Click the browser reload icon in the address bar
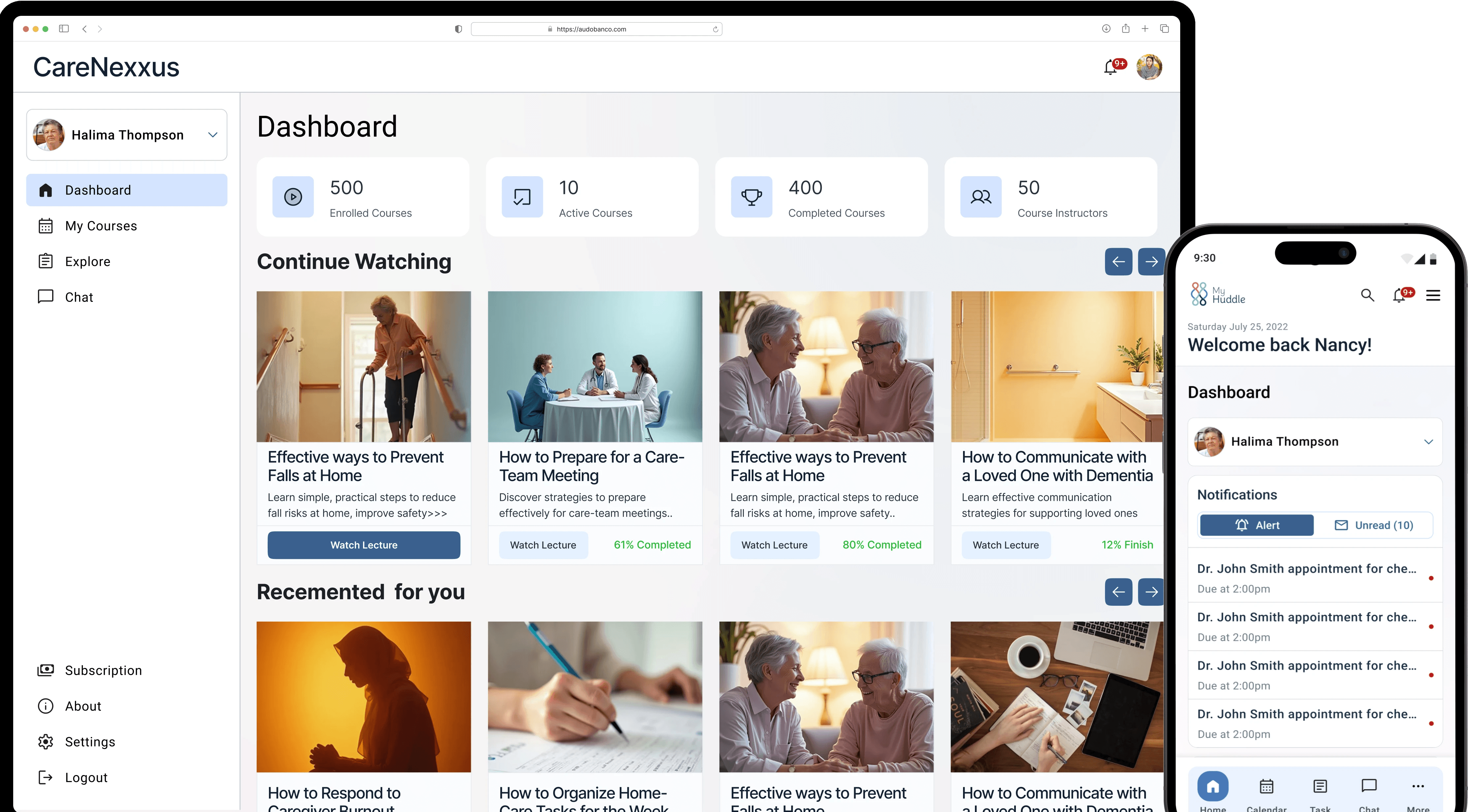 [x=715, y=29]
